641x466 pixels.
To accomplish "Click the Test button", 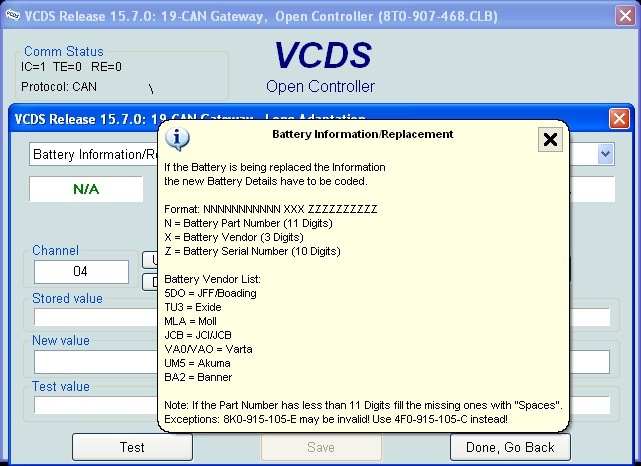I will (x=132, y=447).
